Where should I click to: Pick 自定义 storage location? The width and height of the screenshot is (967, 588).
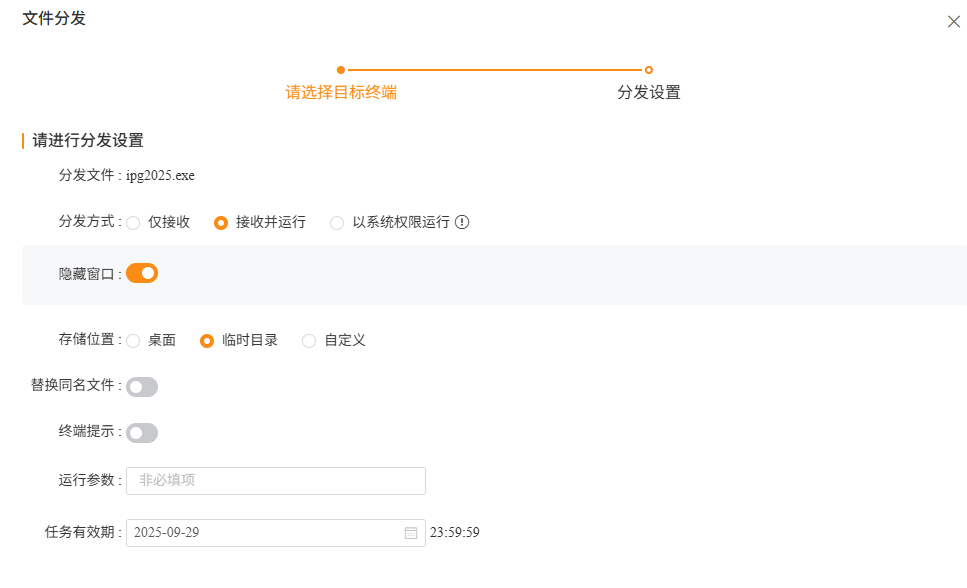(309, 341)
